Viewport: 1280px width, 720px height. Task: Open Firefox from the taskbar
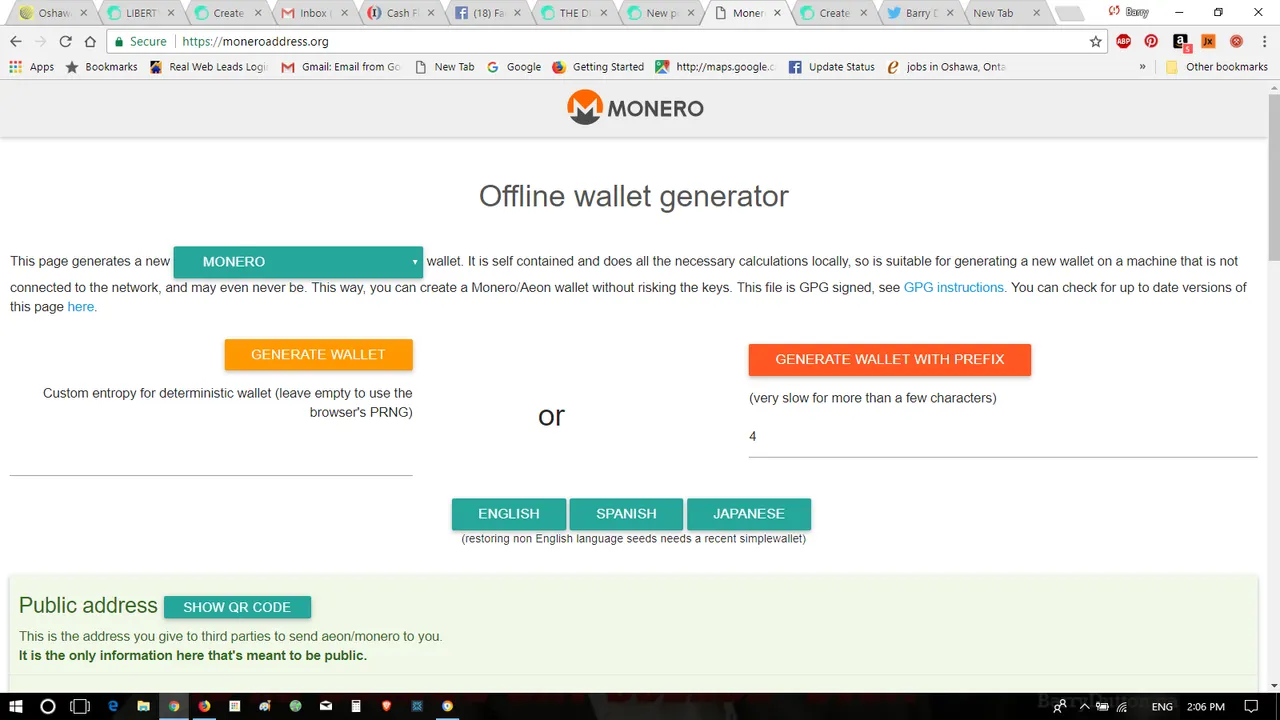[204, 706]
